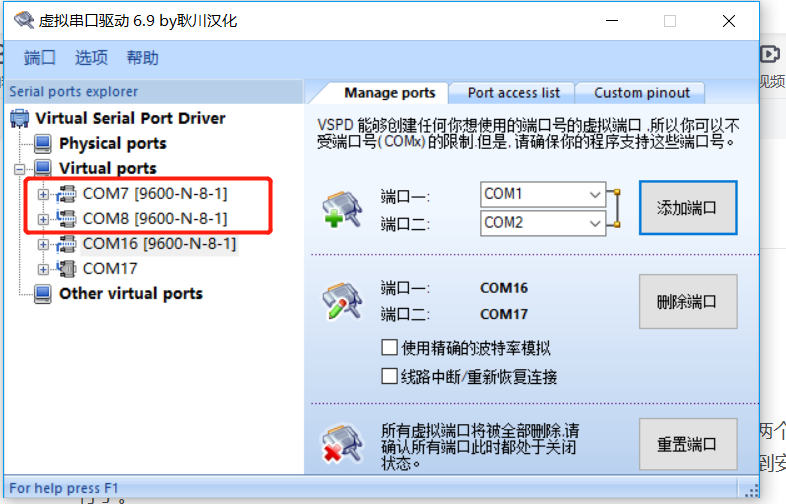Click the COM17 port connector icon

pyautogui.click(x=66, y=269)
